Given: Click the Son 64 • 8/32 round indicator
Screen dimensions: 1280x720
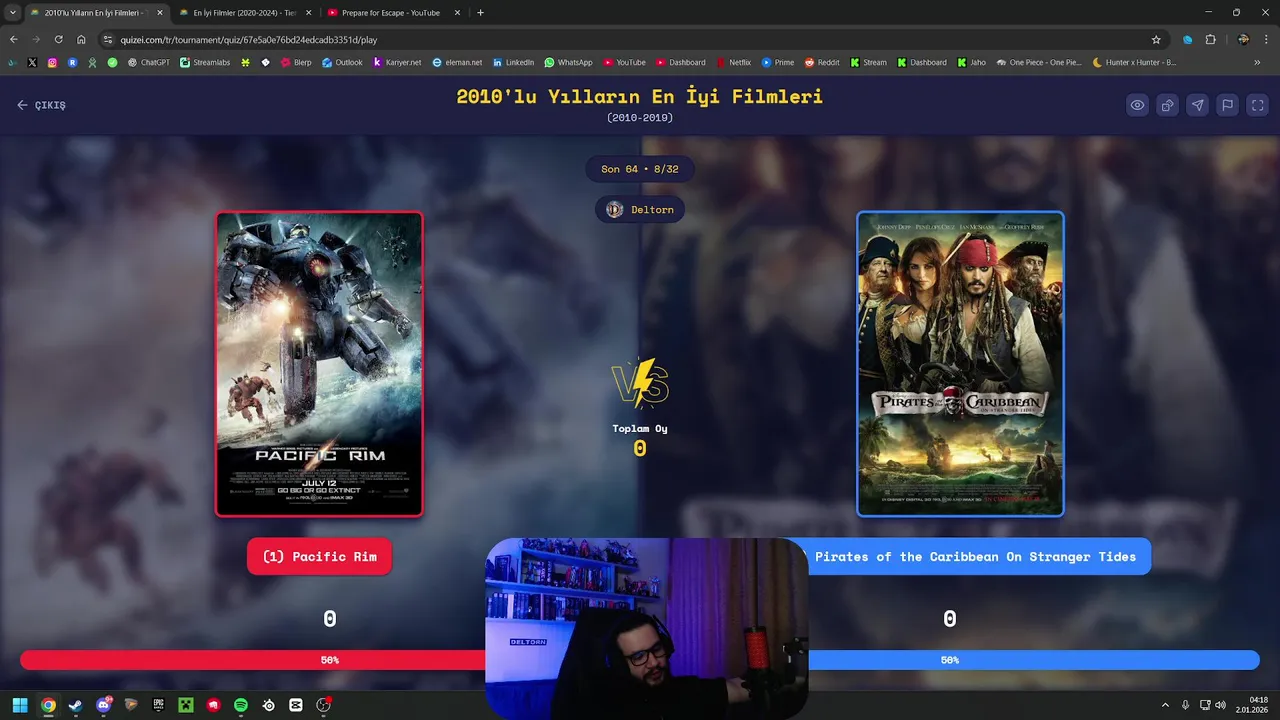Looking at the screenshot, I should tap(640, 169).
